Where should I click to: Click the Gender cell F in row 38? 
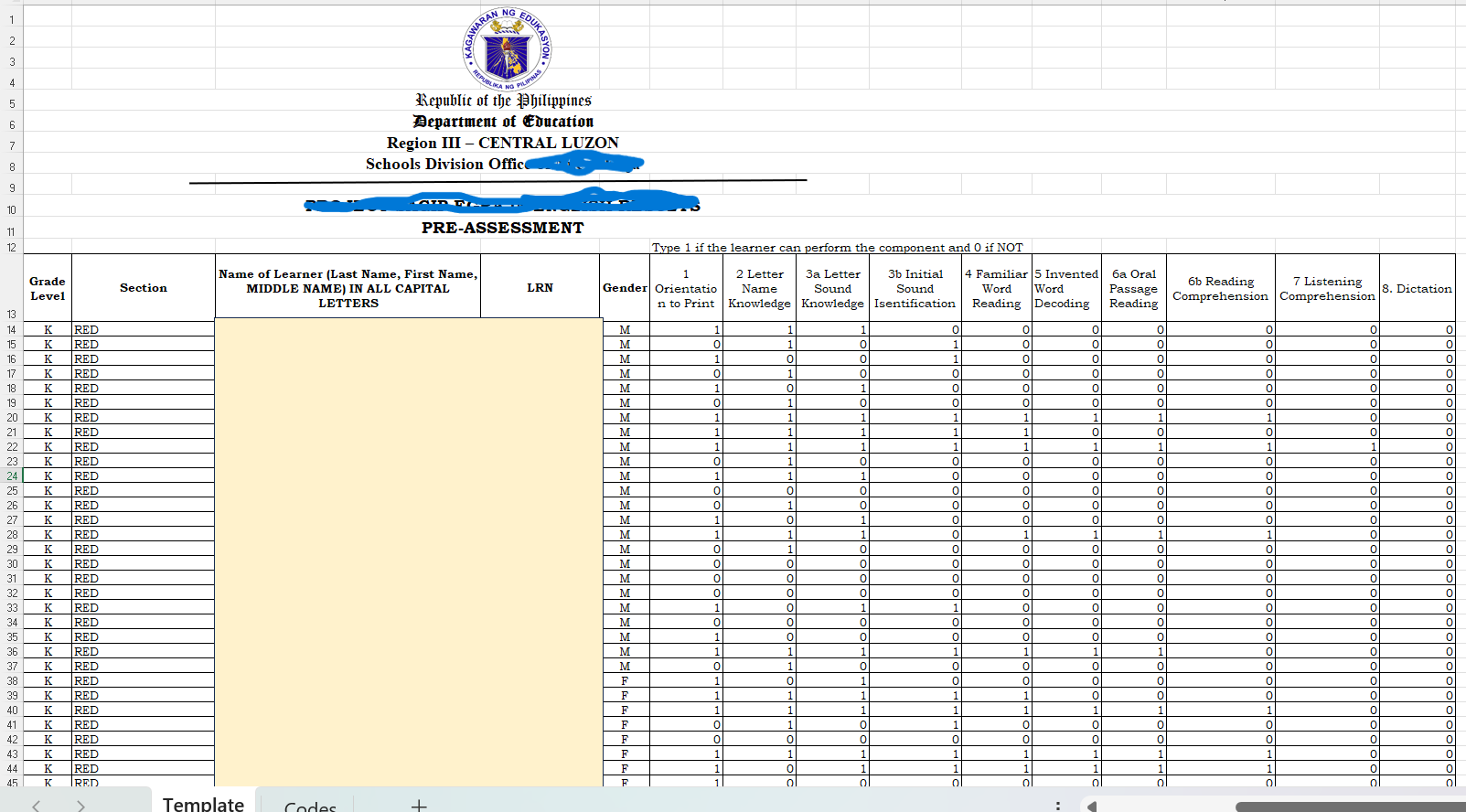(x=625, y=680)
